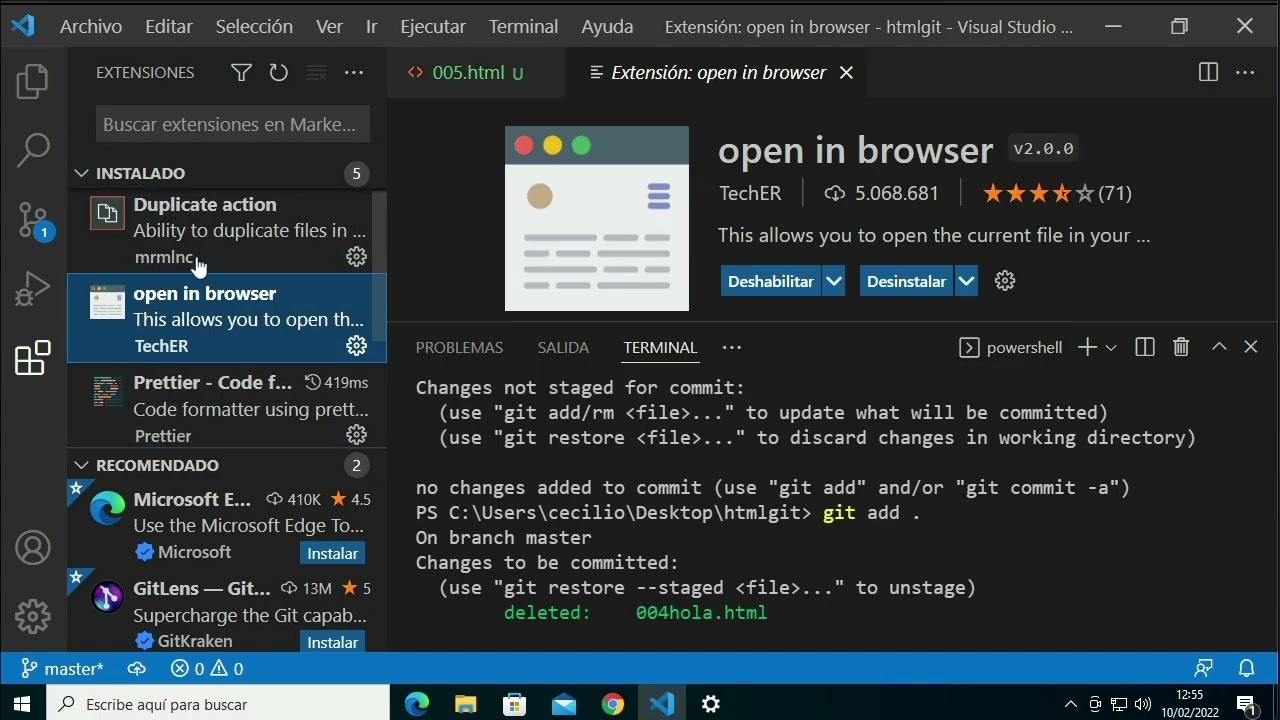Open gear menu for Duplicate action extension
This screenshot has width=1280, height=720.
pos(356,257)
